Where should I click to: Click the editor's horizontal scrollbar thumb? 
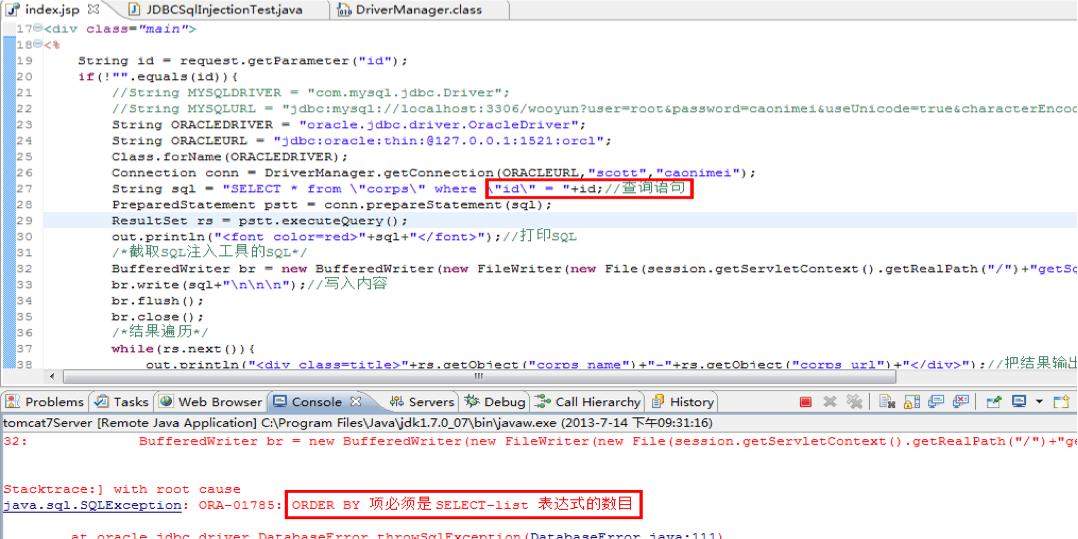tap(479, 377)
